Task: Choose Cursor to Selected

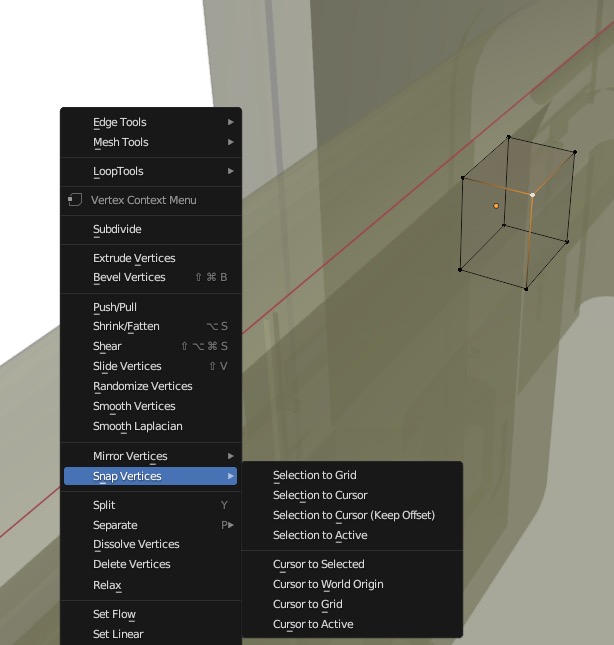Action: click(x=352, y=564)
